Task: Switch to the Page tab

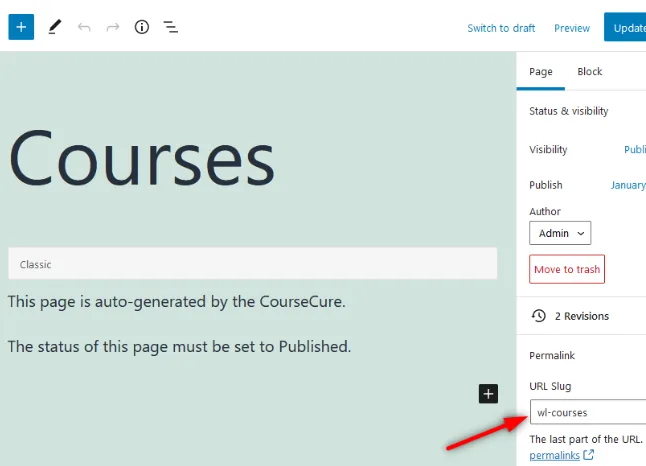Action: 541,72
